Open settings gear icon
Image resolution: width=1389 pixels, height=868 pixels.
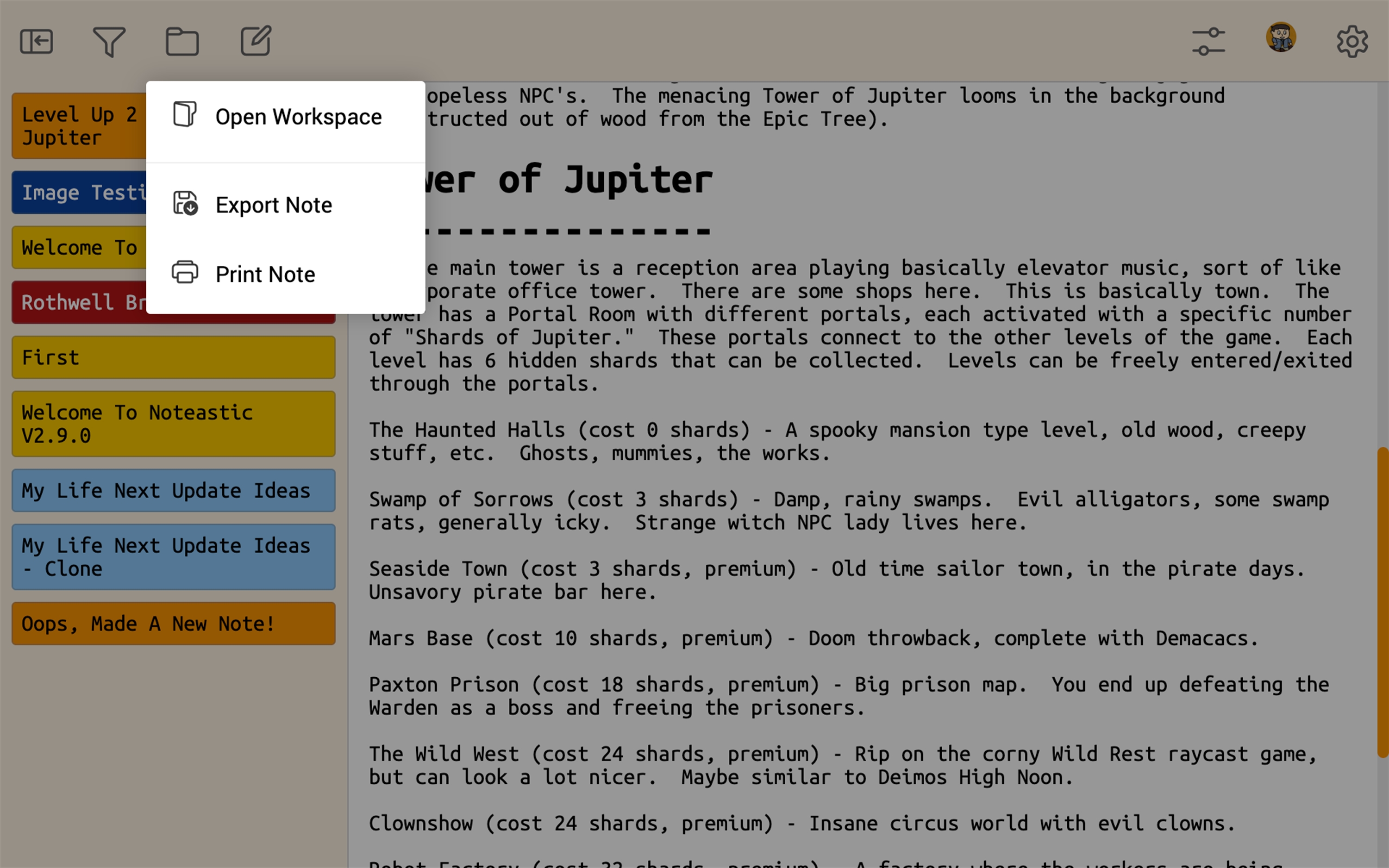pyautogui.click(x=1351, y=41)
